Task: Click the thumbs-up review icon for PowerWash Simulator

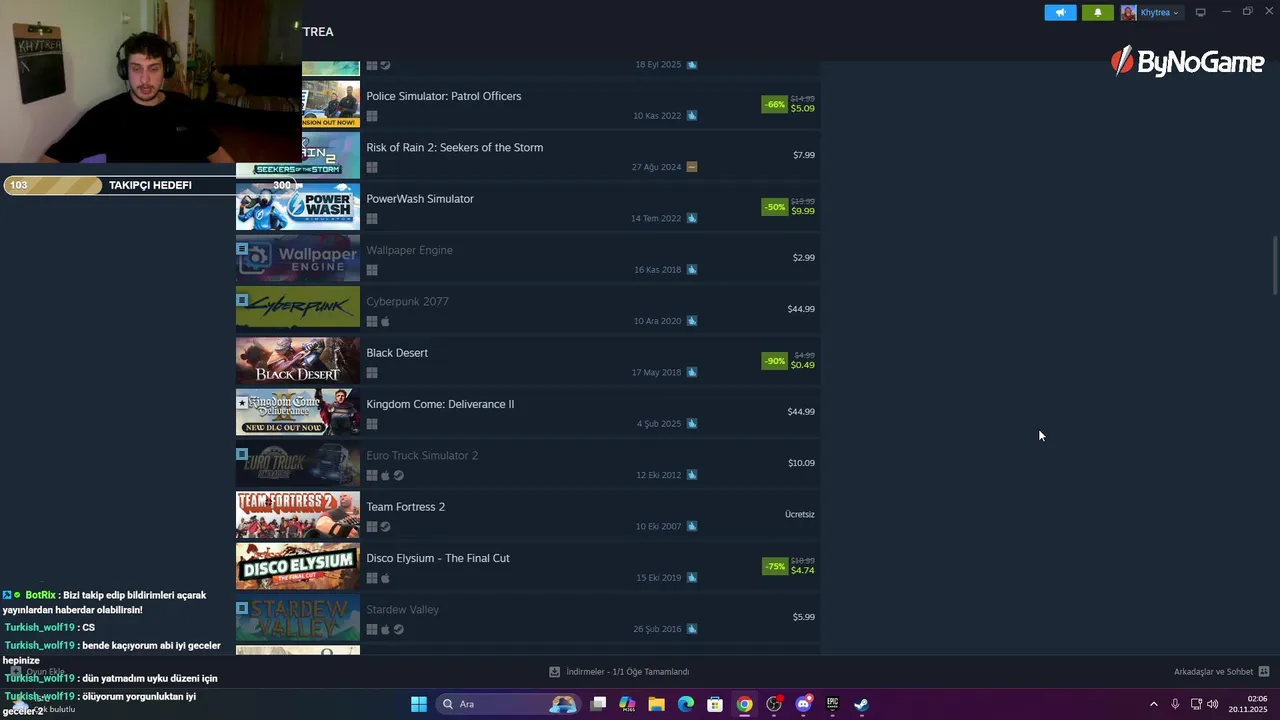Action: click(x=692, y=218)
